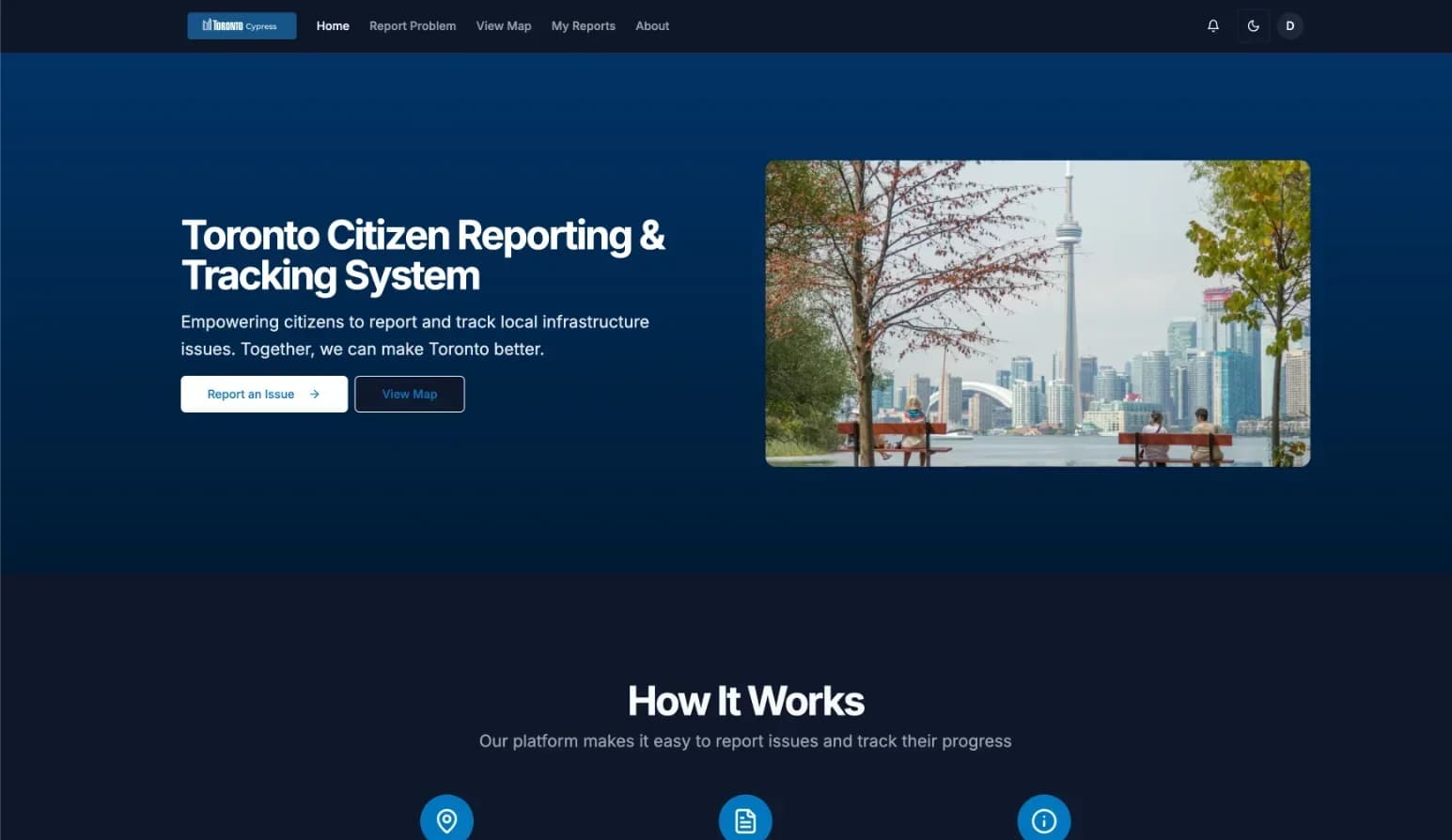Click the location pin step icon

coord(446,819)
